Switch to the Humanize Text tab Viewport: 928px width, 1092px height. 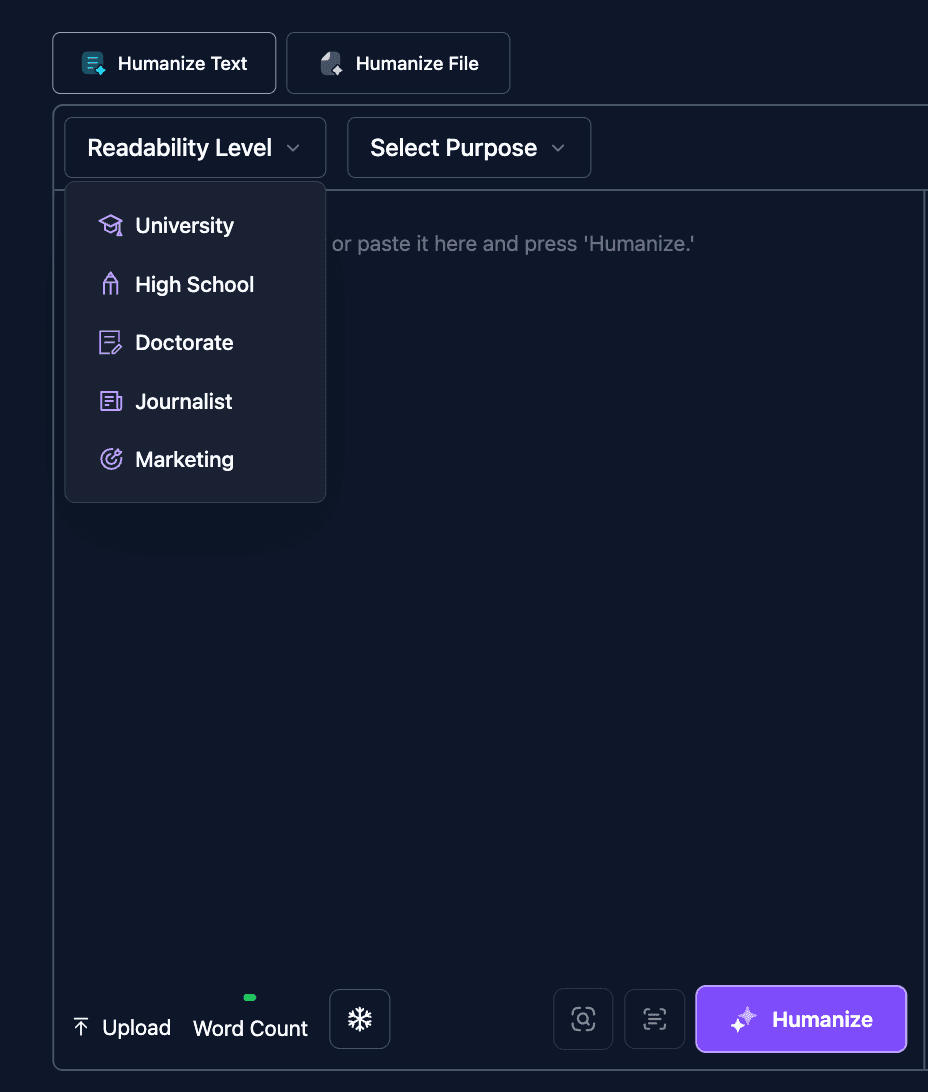click(x=164, y=62)
